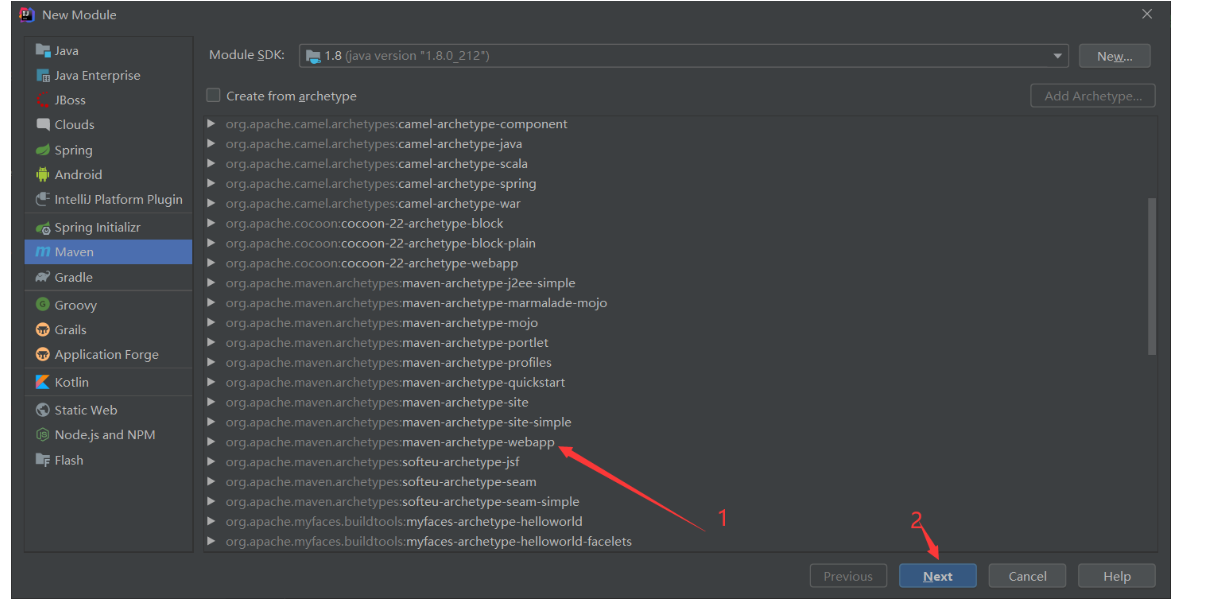Select camel-archetype-spring archetype
The height and width of the screenshot is (606, 1206).
(x=381, y=184)
